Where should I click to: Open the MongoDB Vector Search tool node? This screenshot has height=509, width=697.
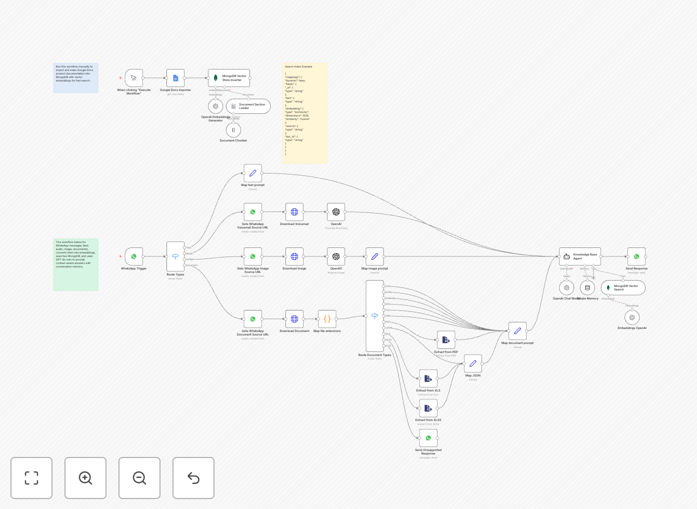point(623,288)
